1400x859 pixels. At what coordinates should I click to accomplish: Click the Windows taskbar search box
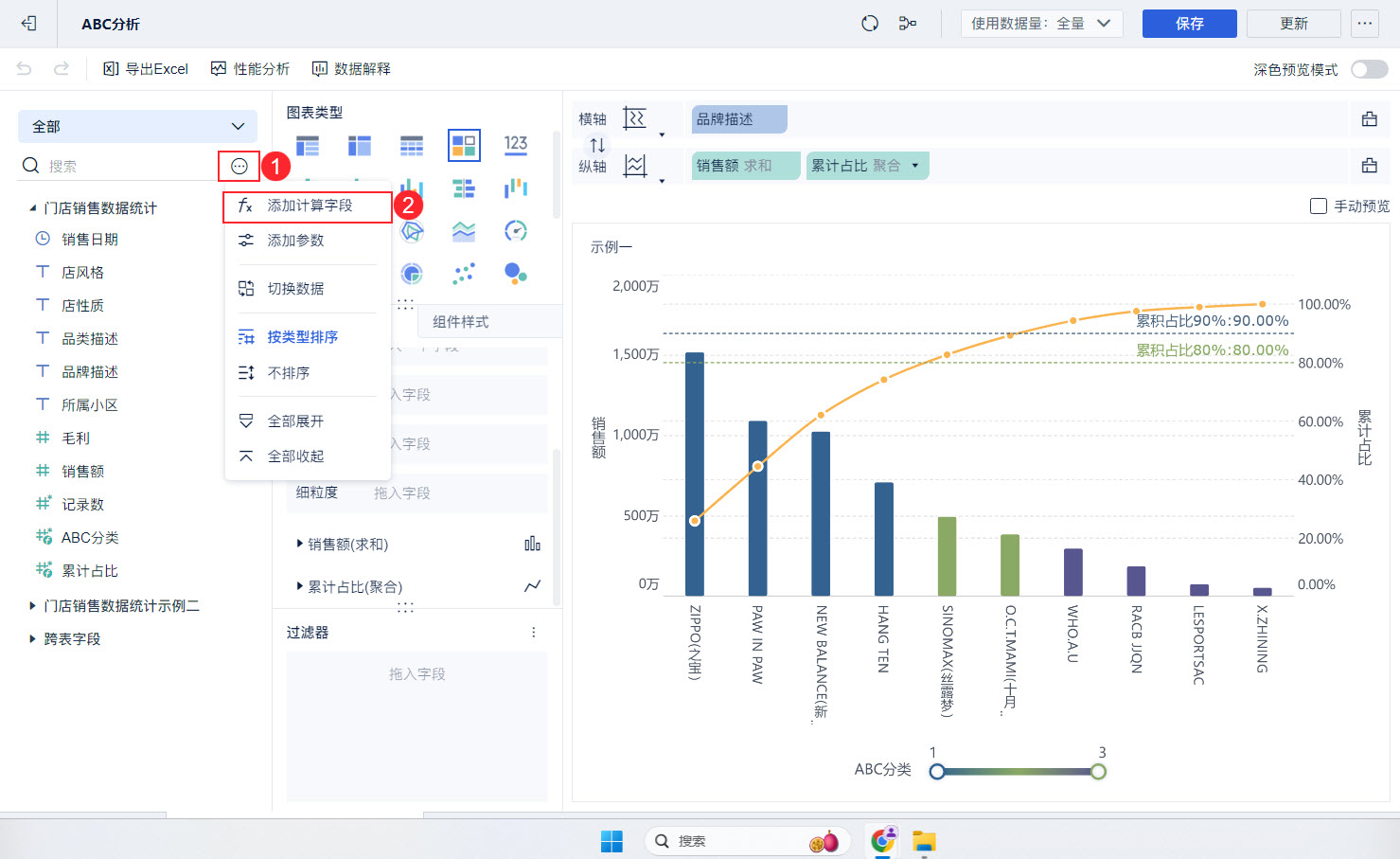(748, 841)
